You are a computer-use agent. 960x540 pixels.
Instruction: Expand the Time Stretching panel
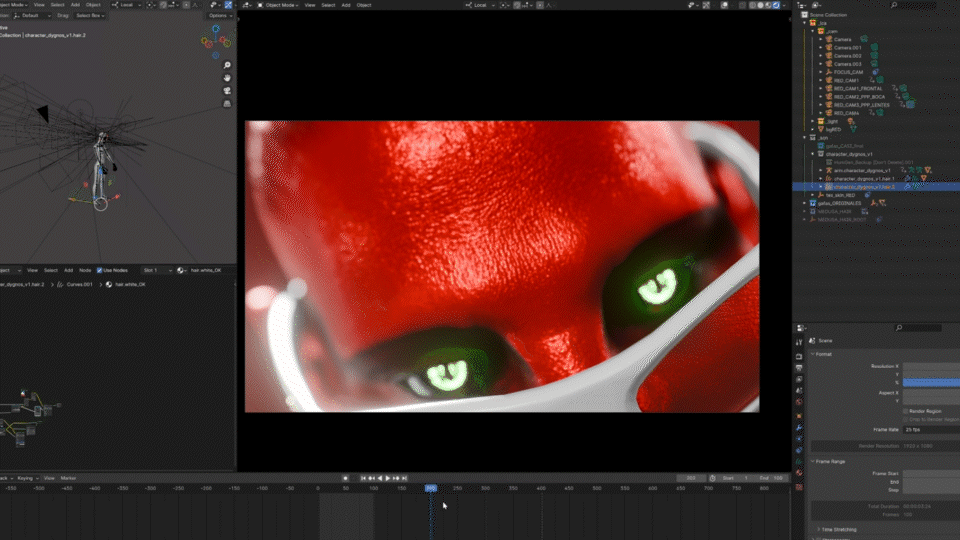coord(836,530)
